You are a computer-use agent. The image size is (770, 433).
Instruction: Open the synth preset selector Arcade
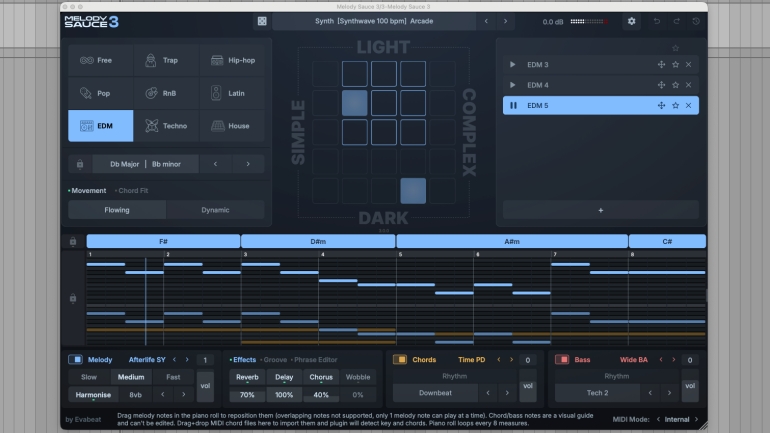coord(372,21)
